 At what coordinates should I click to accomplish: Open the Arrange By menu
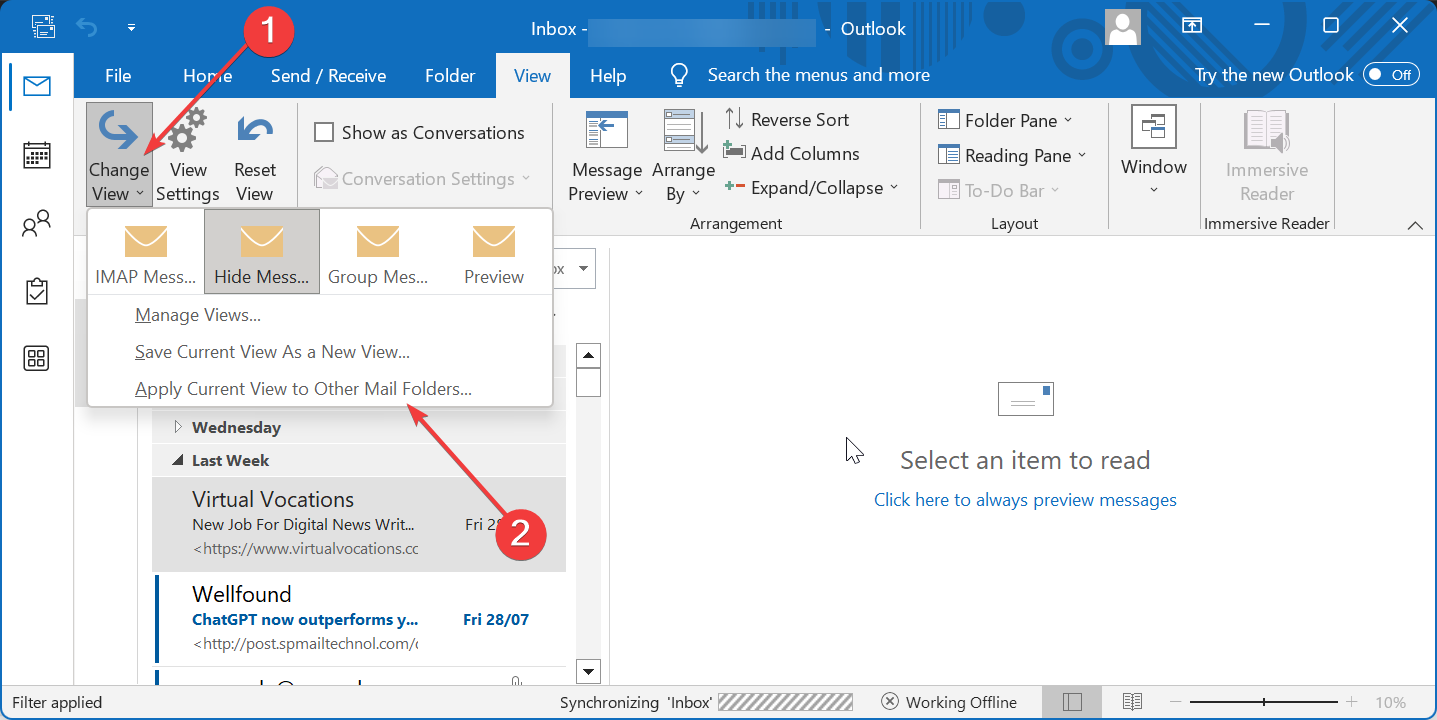click(684, 155)
